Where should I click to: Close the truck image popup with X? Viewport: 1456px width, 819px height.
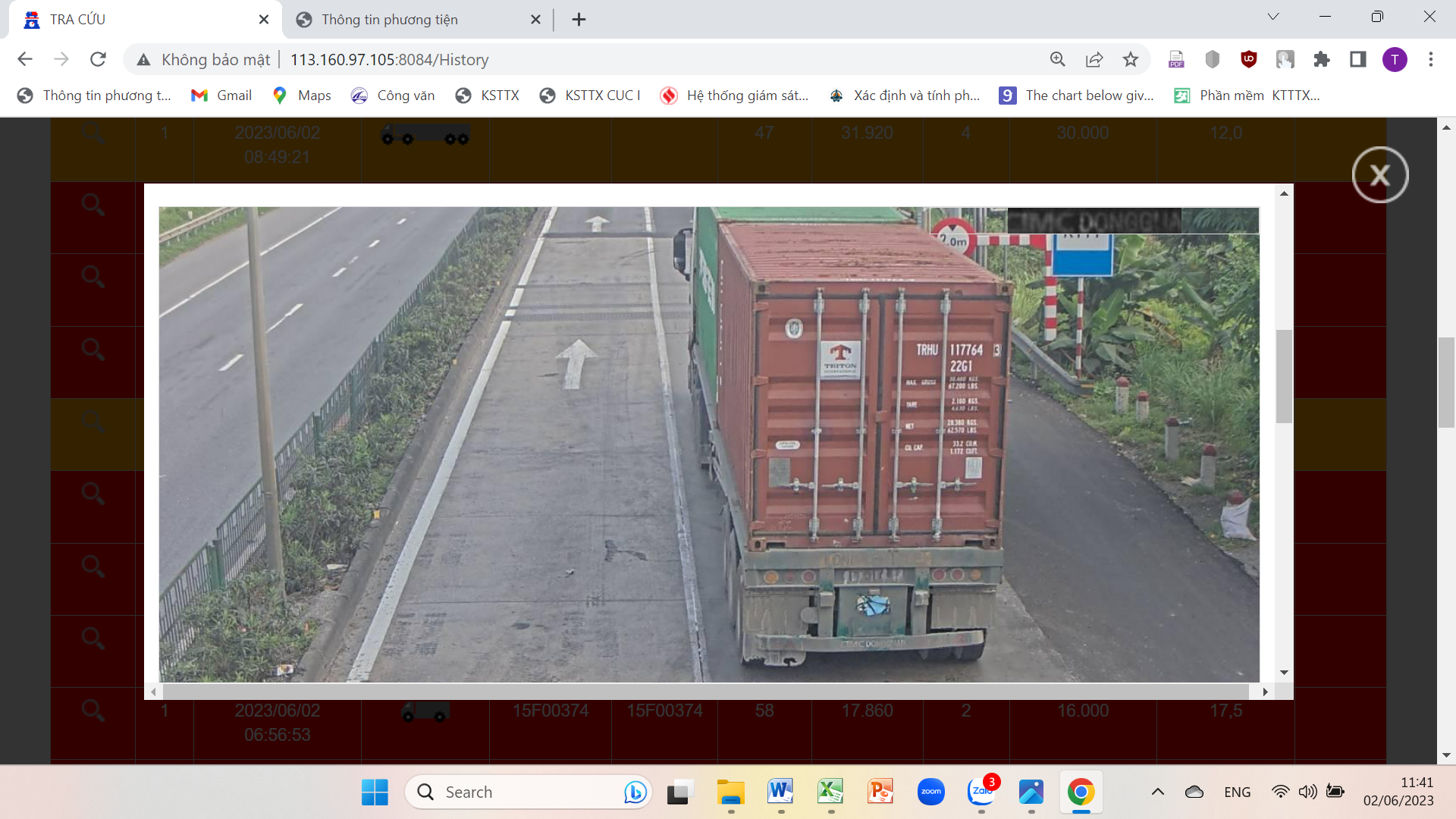(x=1379, y=175)
